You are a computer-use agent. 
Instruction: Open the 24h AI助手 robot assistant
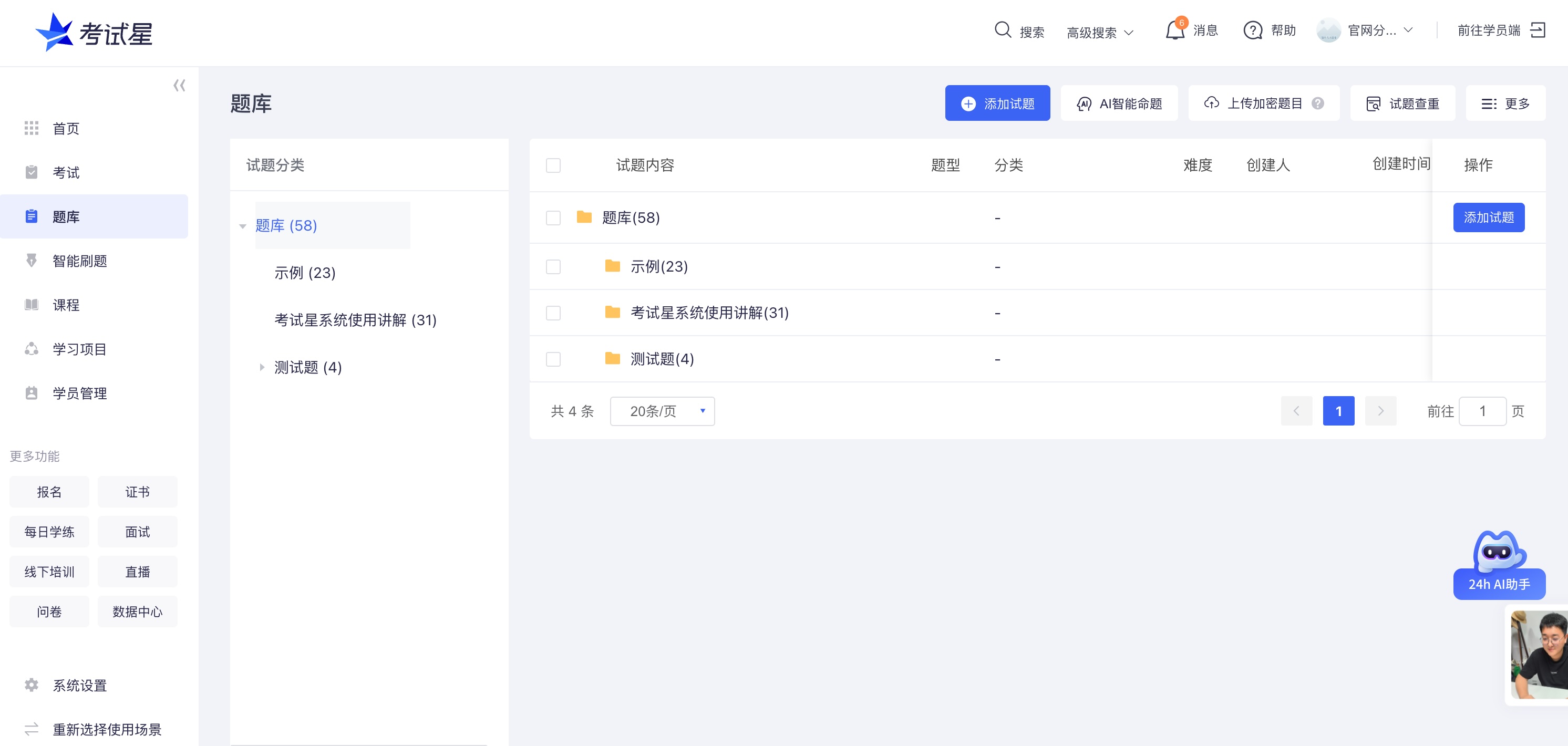point(1499,565)
